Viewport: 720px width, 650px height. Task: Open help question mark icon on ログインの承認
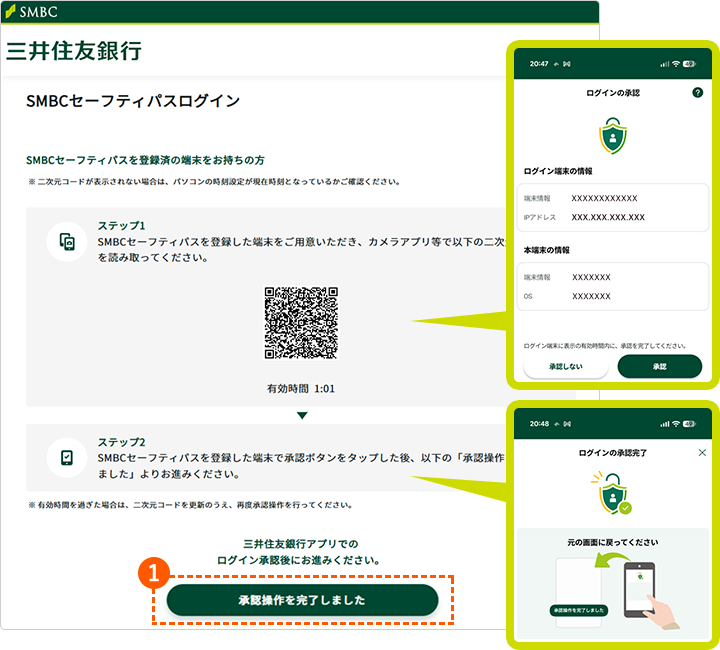697,93
